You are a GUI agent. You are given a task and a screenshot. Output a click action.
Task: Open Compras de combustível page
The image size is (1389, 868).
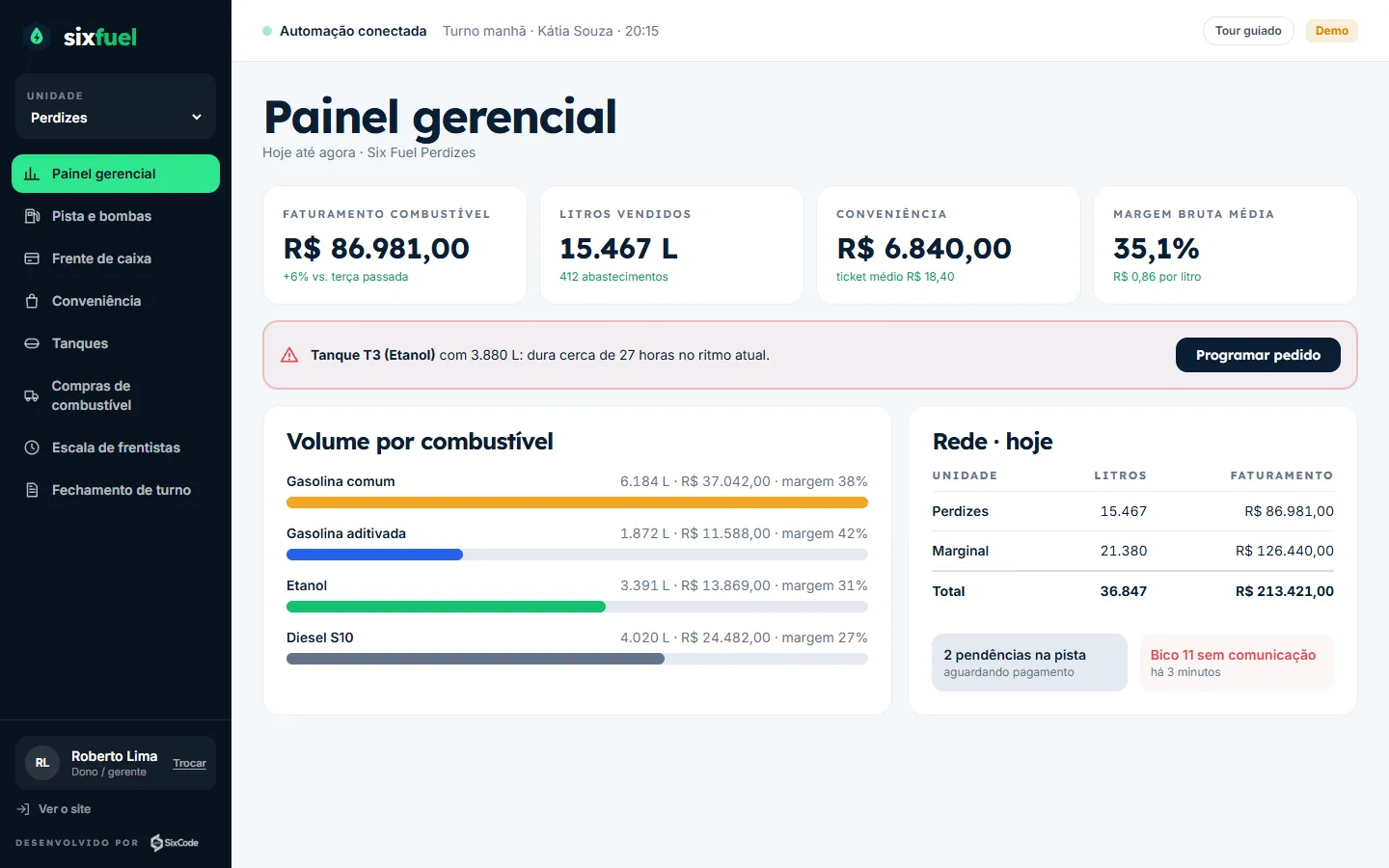pos(116,395)
